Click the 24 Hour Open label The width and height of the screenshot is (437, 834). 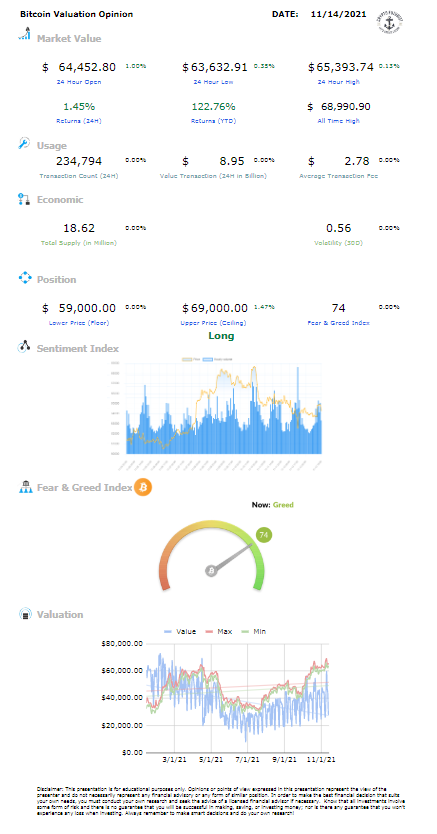[79, 82]
